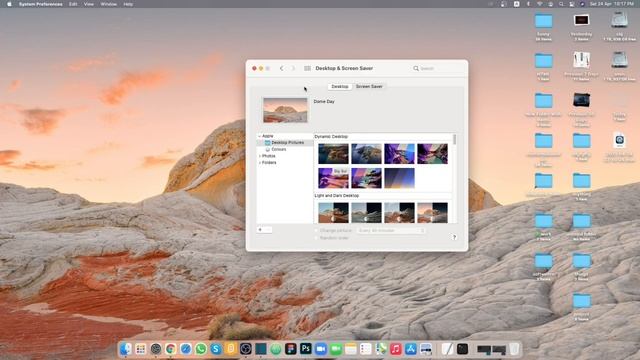This screenshot has height=360, width=640.
Task: Click the Bluetooth menu bar icon
Action: click(x=528, y=4)
